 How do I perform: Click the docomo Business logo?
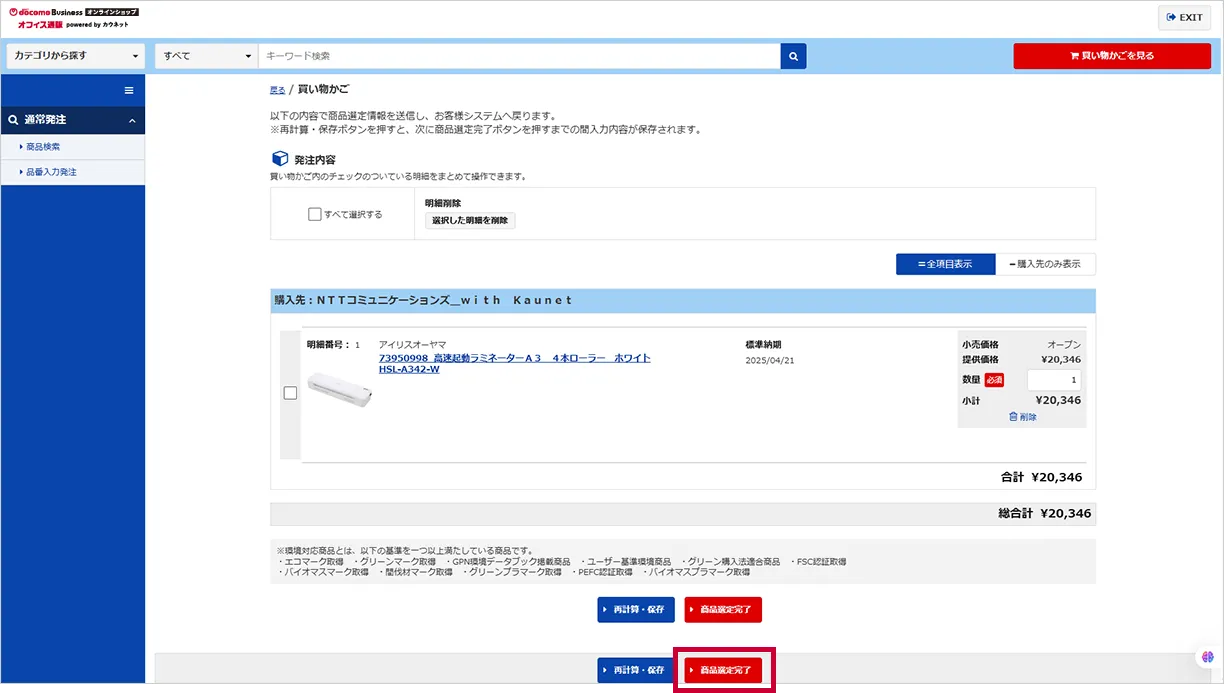pyautogui.click(x=49, y=12)
